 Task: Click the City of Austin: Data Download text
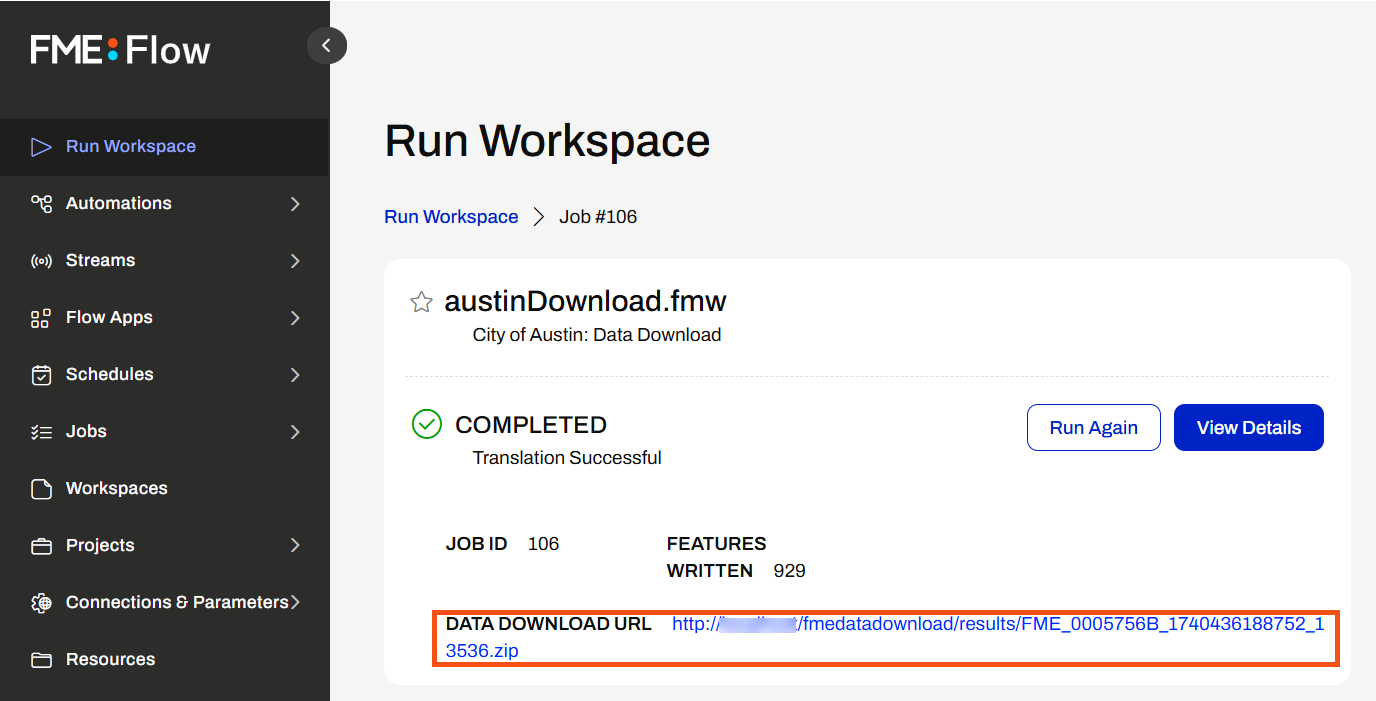597,335
